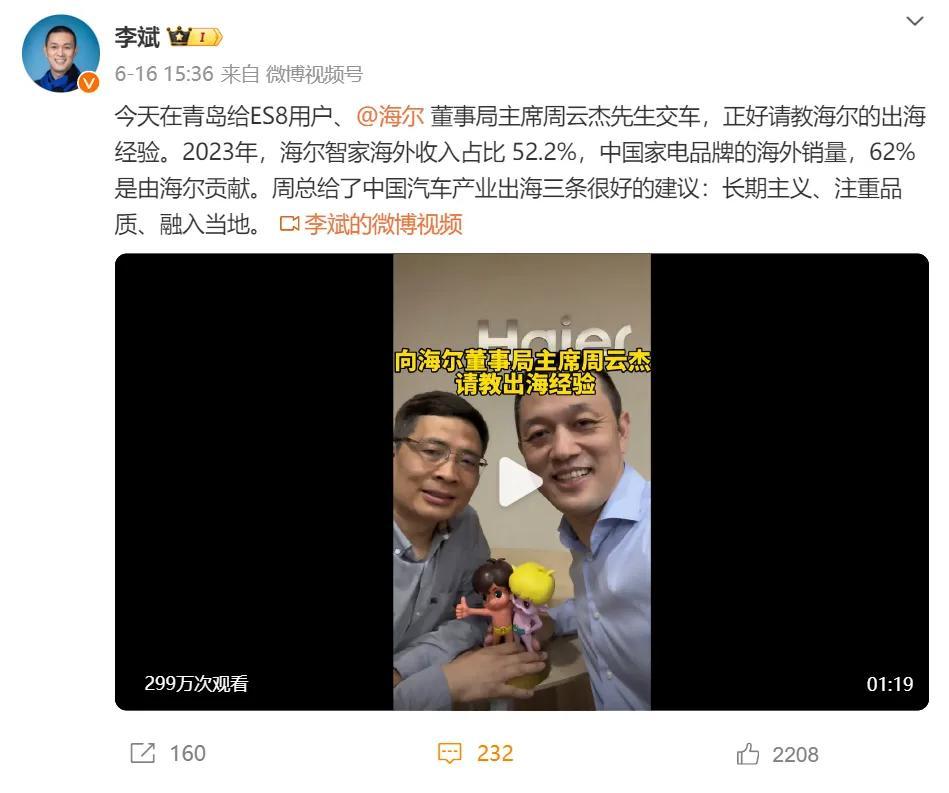The height and width of the screenshot is (793, 949).
Task: Click the video camera icon beside 李斌的微博视频
Action: click(289, 224)
